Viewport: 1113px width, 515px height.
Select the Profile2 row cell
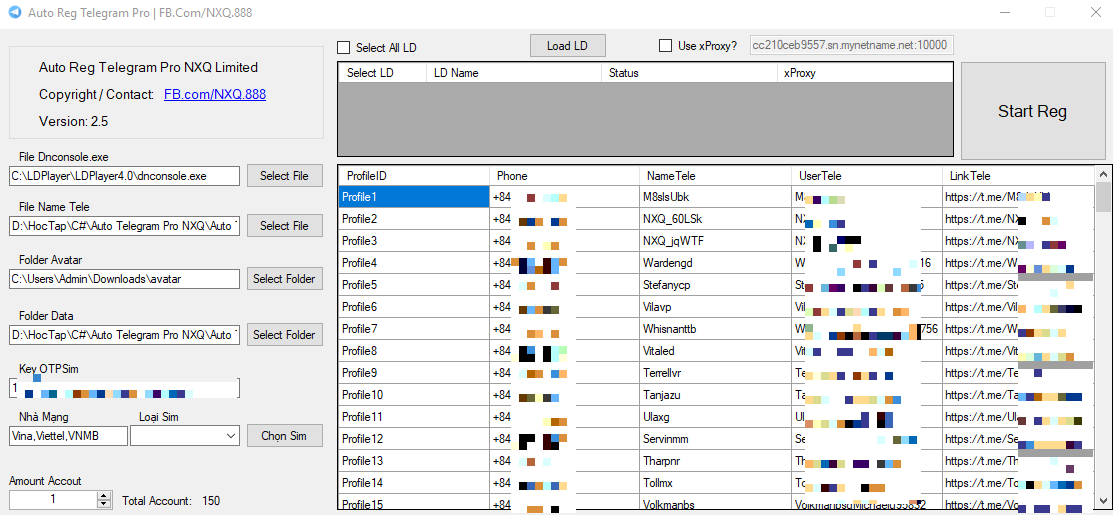click(x=414, y=218)
